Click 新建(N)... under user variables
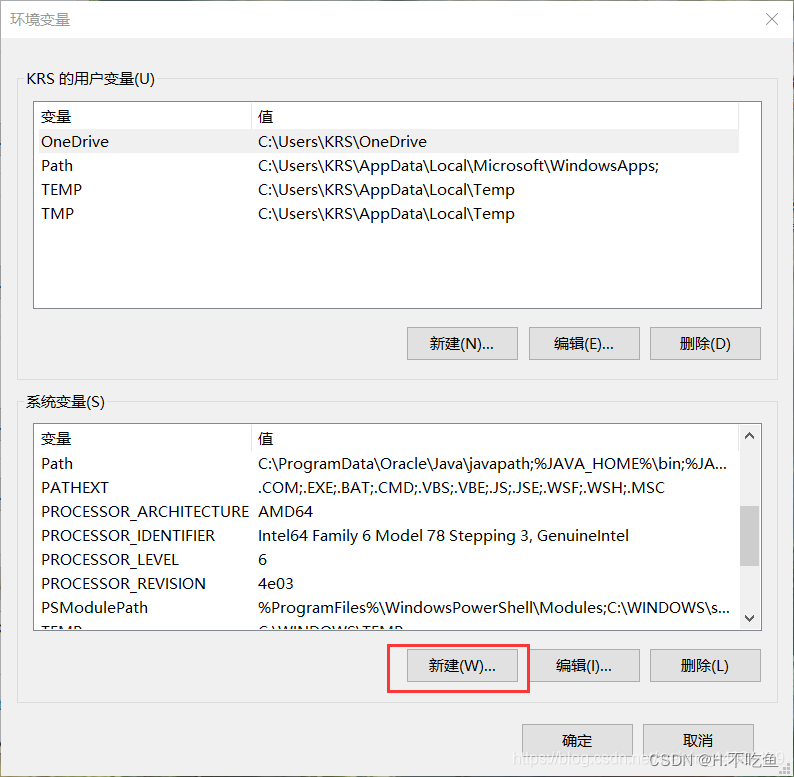794x777 pixels. coord(462,343)
